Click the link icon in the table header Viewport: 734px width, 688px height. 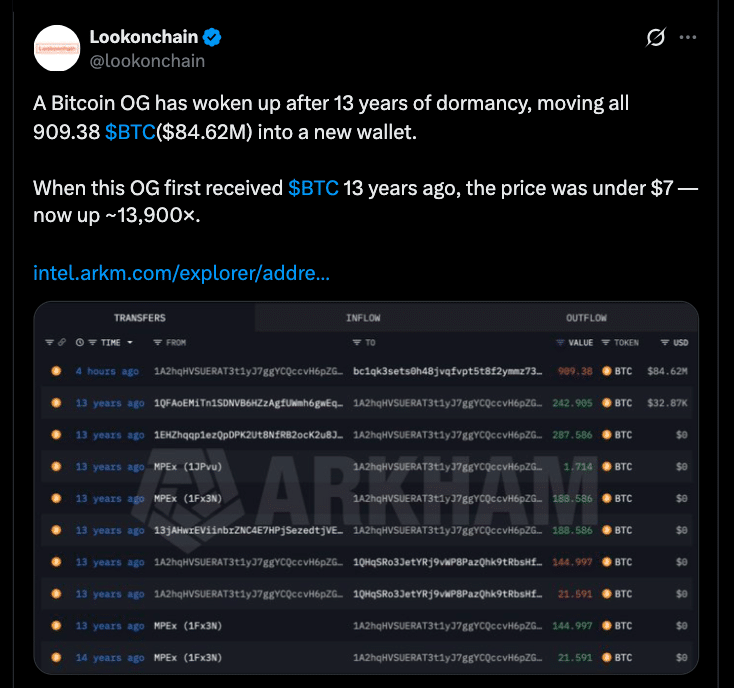coord(62,343)
